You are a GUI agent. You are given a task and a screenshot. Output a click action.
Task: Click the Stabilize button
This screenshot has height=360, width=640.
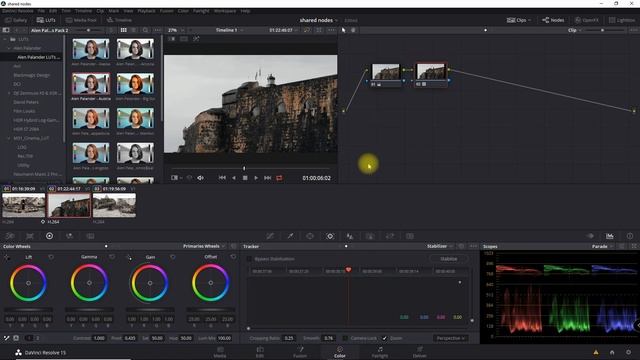tap(449, 259)
